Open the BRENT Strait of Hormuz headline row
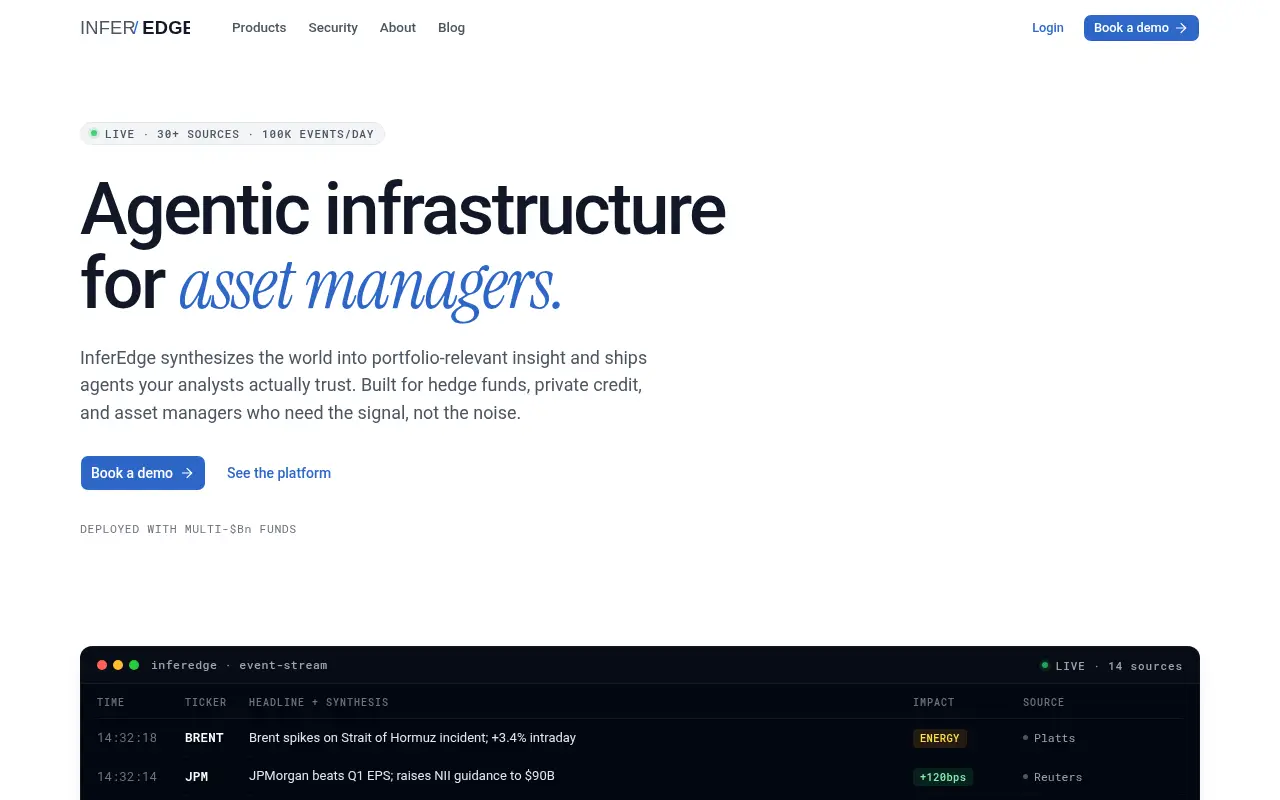 pyautogui.click(x=640, y=738)
